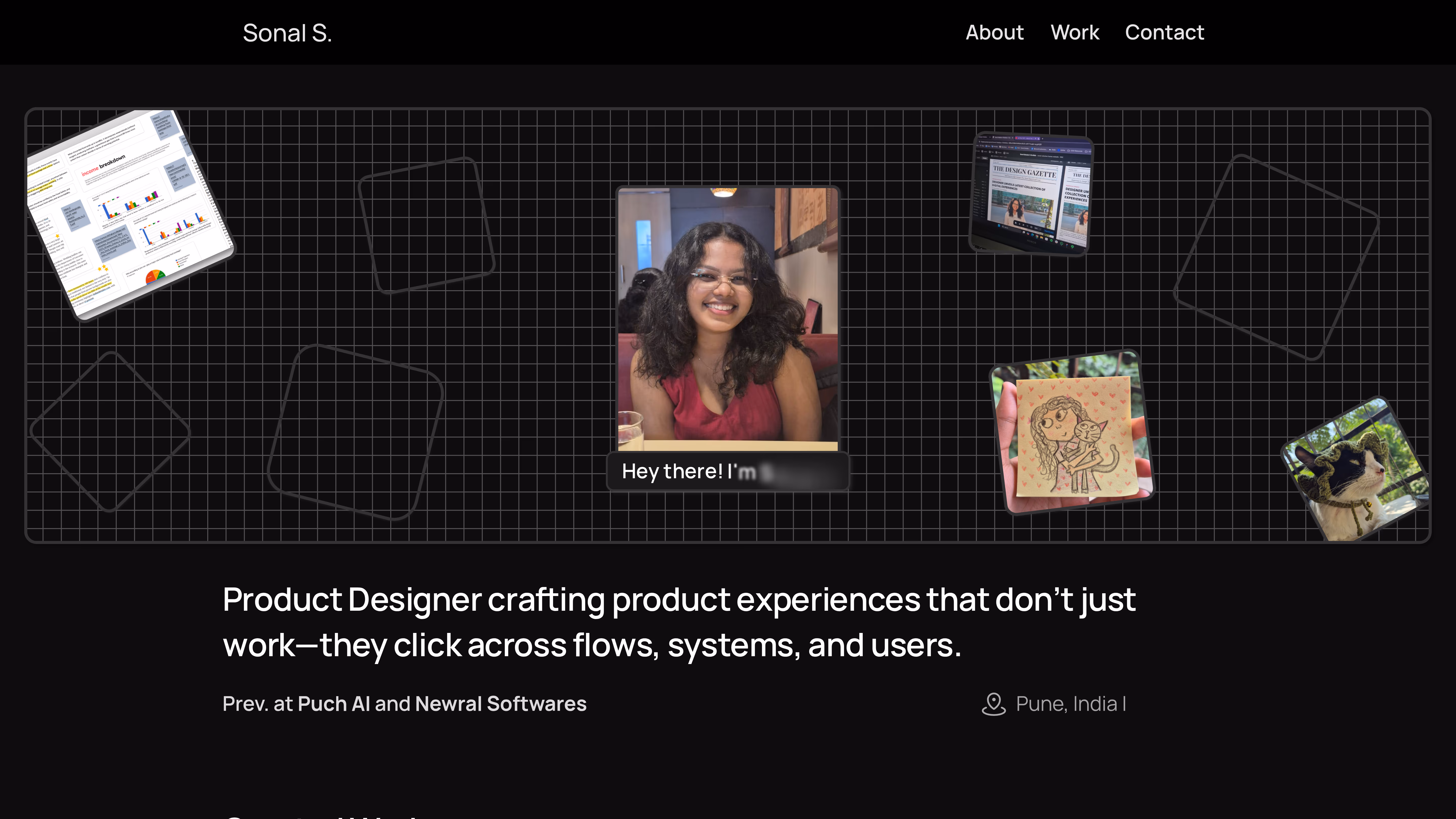Open The Design Gazette screenshot thumbnail
1456x819 pixels.
[1032, 193]
